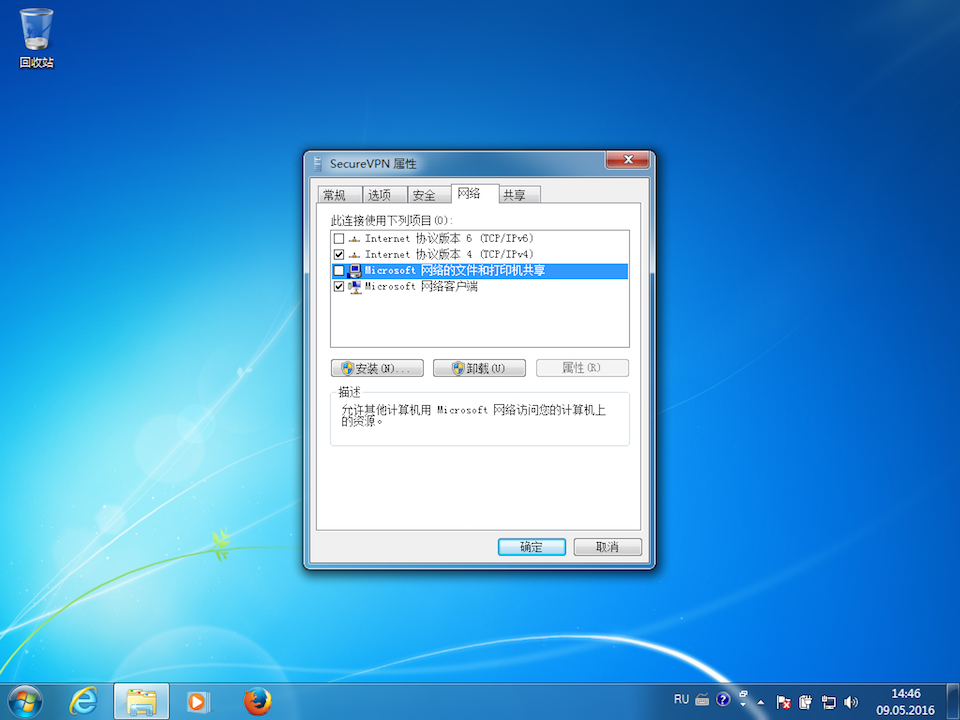This screenshot has width=960, height=720.
Task: Open the clock showing 14:46
Action: (906, 702)
